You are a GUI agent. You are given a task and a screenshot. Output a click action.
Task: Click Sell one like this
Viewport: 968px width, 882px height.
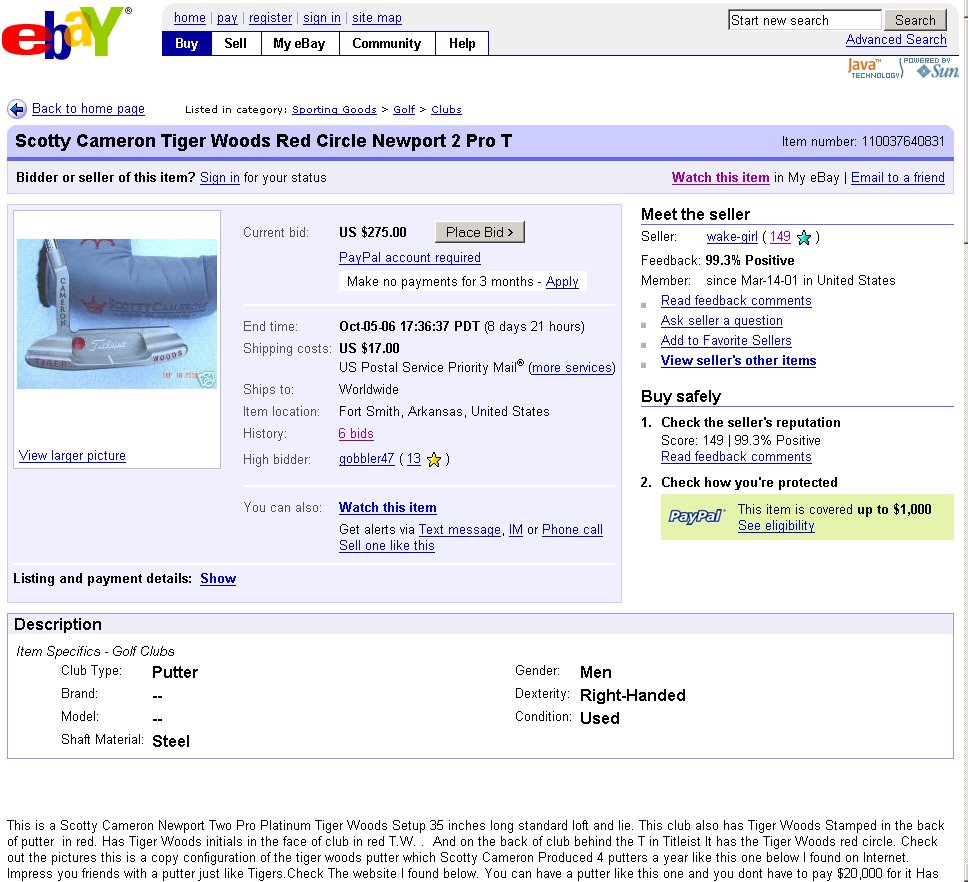coord(386,546)
